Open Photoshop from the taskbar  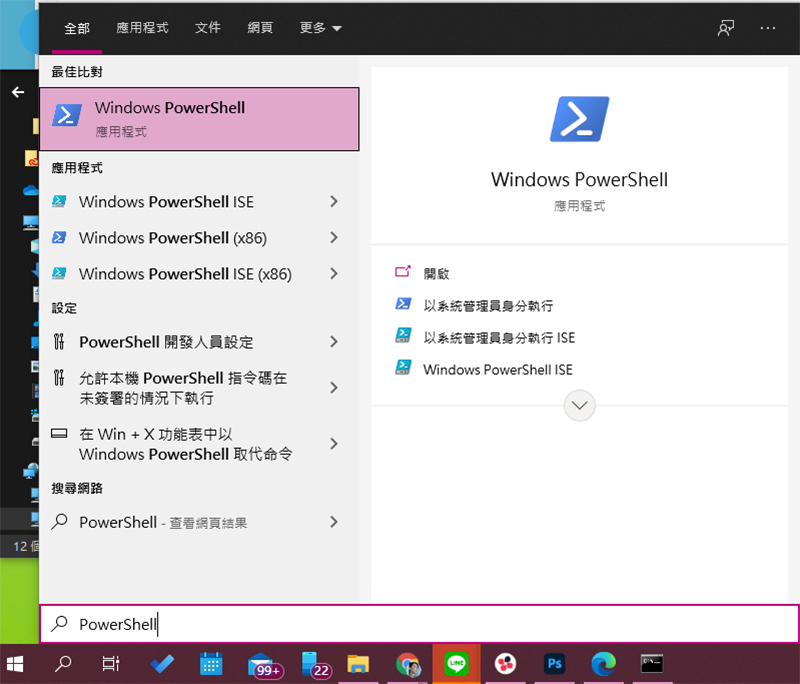click(x=554, y=664)
